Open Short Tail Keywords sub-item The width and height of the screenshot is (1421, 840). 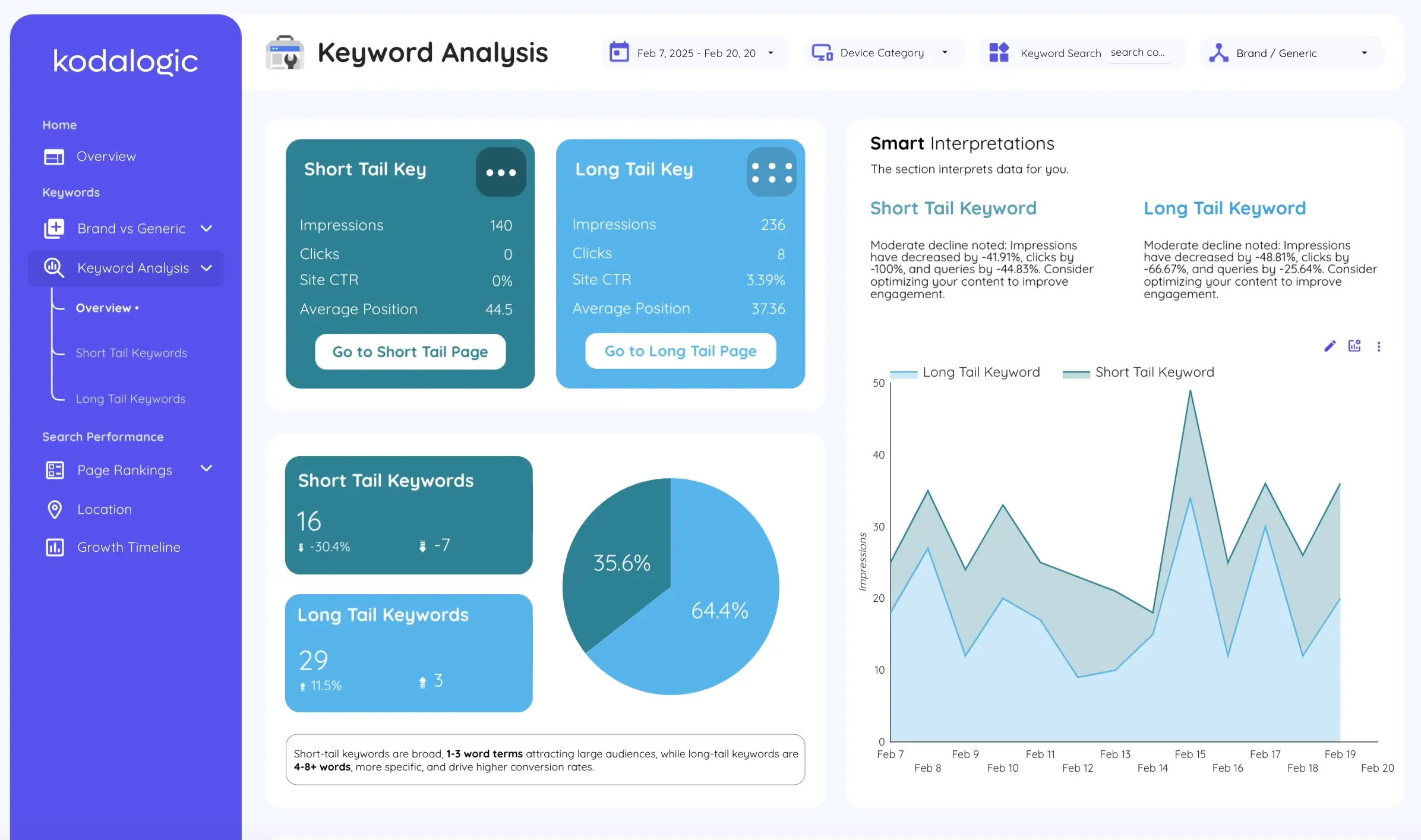[131, 353]
